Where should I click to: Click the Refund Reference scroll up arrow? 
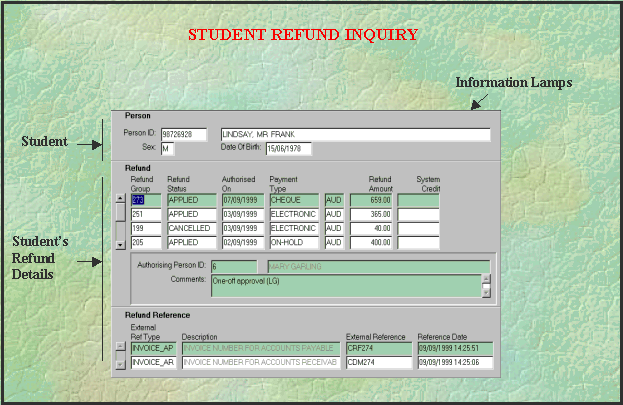121,348
